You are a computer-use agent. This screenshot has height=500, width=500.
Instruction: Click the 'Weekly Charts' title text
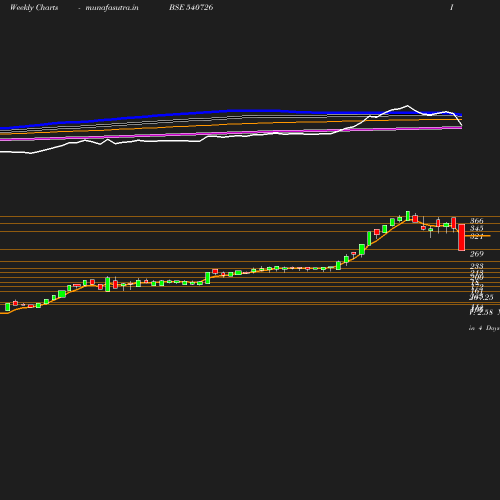[x=34, y=8]
